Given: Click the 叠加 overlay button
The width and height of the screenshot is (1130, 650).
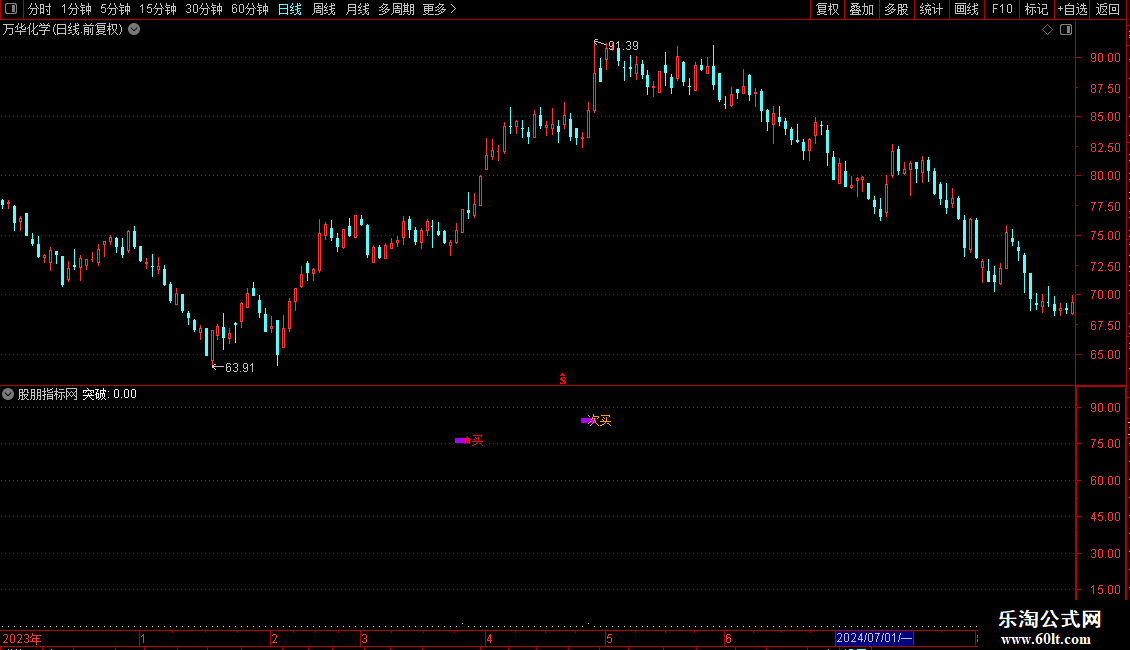Looking at the screenshot, I should 862,9.
